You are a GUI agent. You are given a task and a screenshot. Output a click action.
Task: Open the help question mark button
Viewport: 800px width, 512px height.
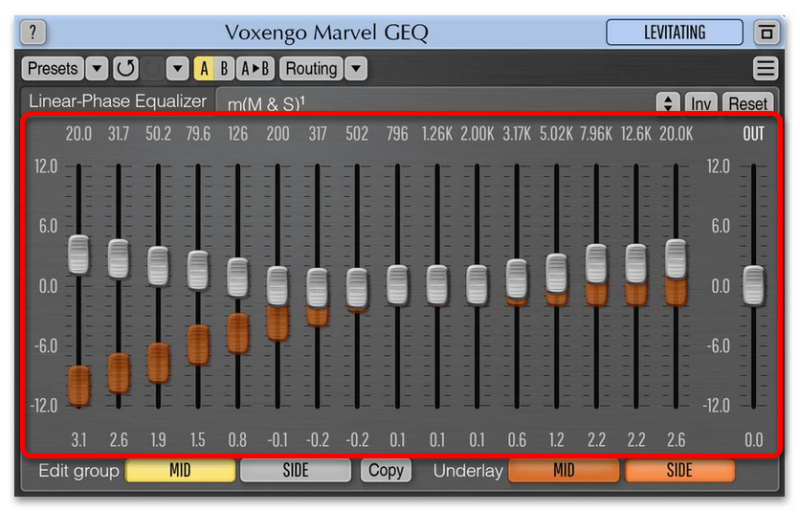[x=33, y=32]
